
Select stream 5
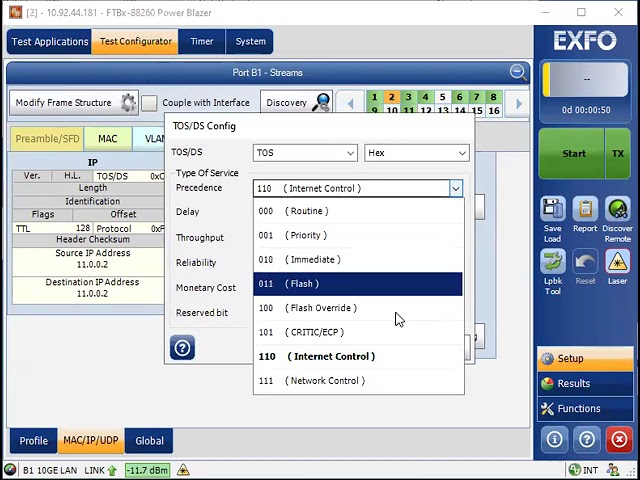442,97
